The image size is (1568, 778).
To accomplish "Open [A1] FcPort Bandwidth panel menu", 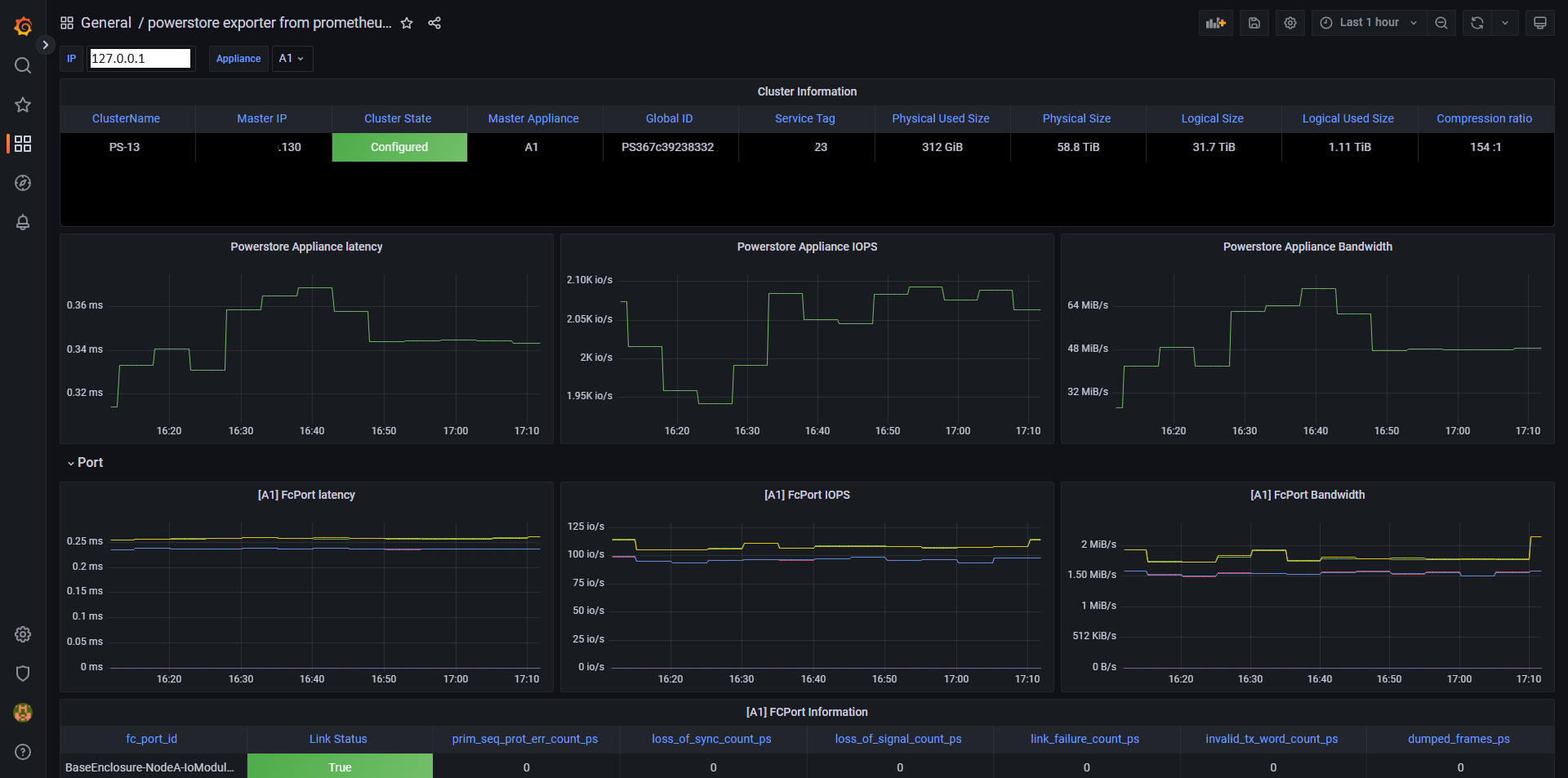I will coord(1307,495).
